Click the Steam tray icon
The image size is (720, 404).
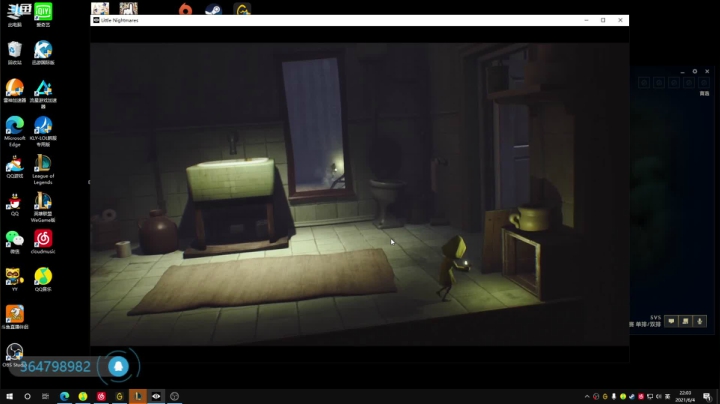pos(632,397)
